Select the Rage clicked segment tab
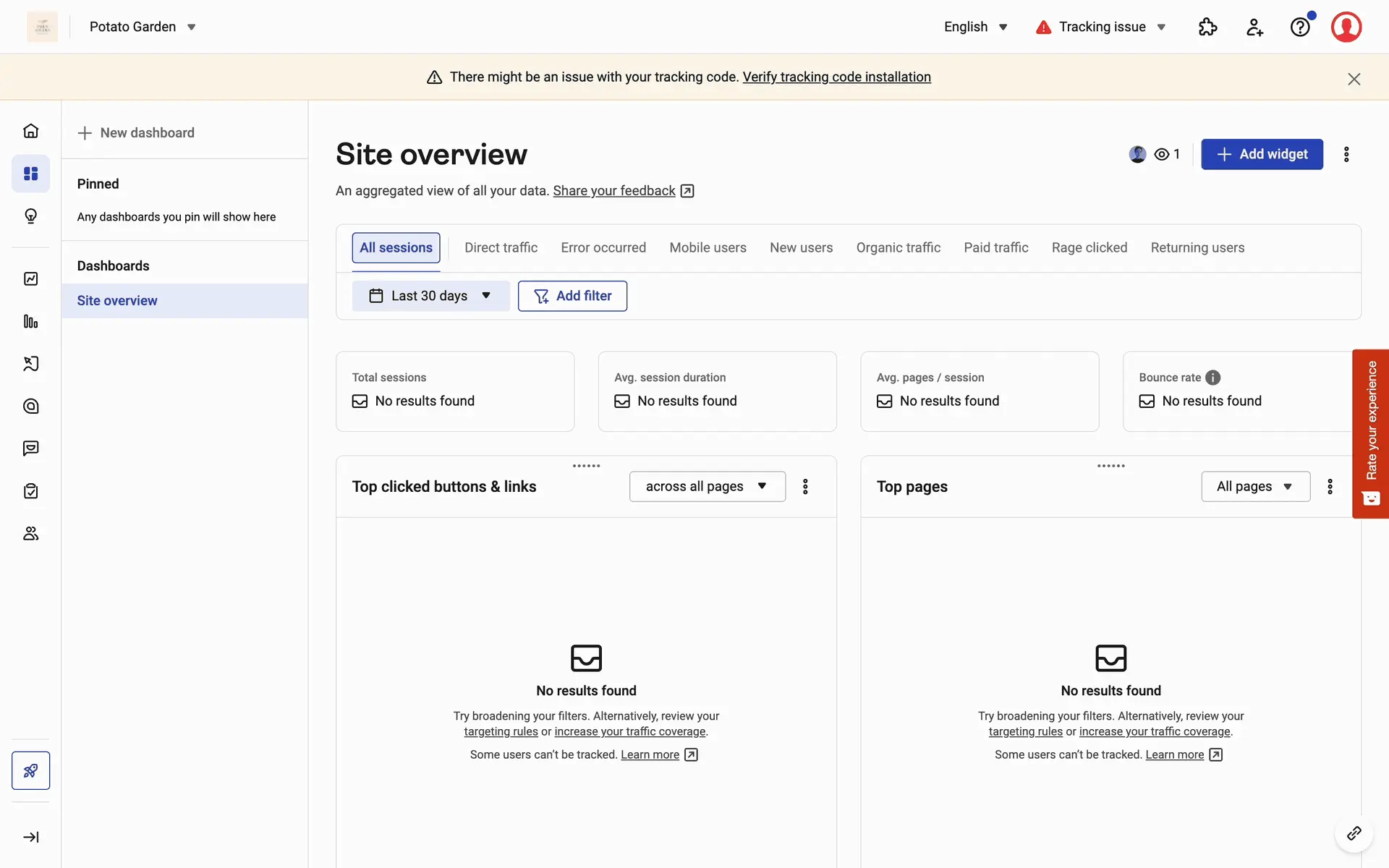 (x=1089, y=247)
